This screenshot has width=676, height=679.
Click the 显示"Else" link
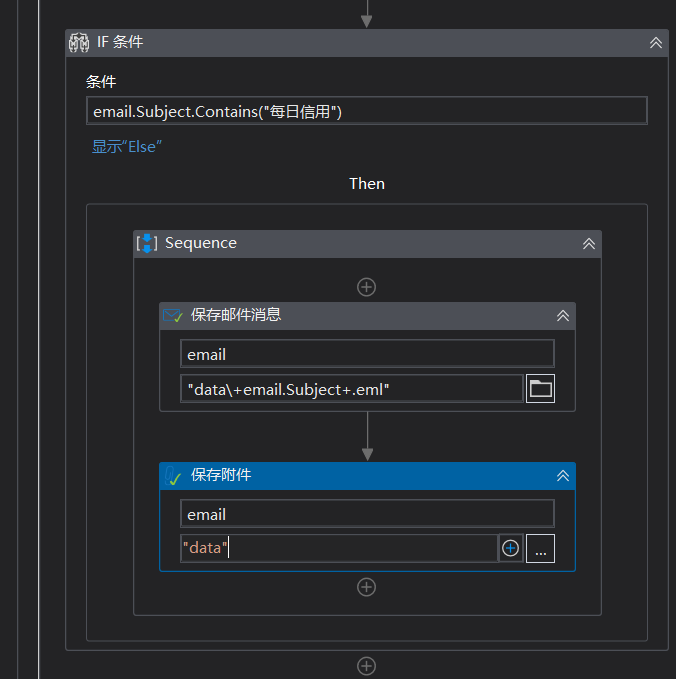pos(126,147)
